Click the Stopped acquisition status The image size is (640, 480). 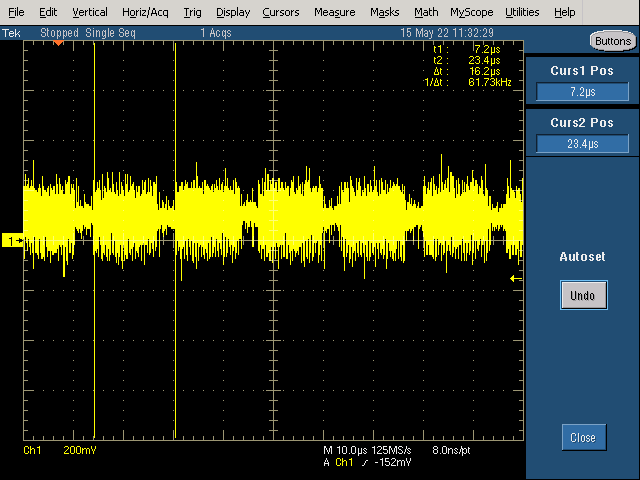pos(59,33)
